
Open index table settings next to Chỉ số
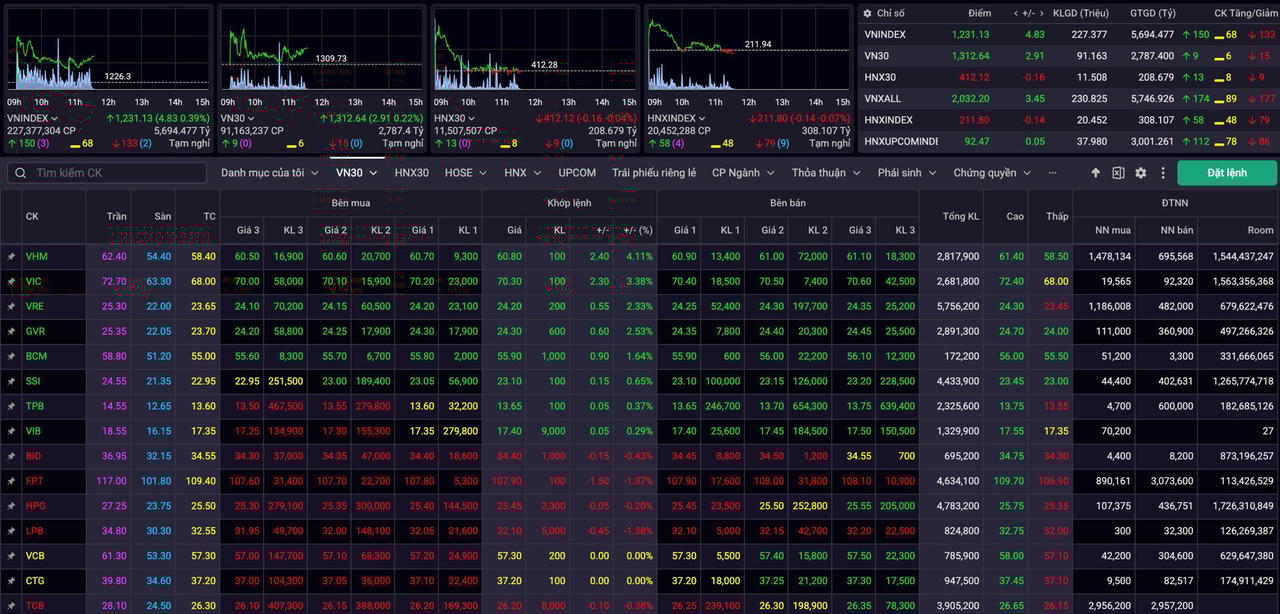[868, 13]
